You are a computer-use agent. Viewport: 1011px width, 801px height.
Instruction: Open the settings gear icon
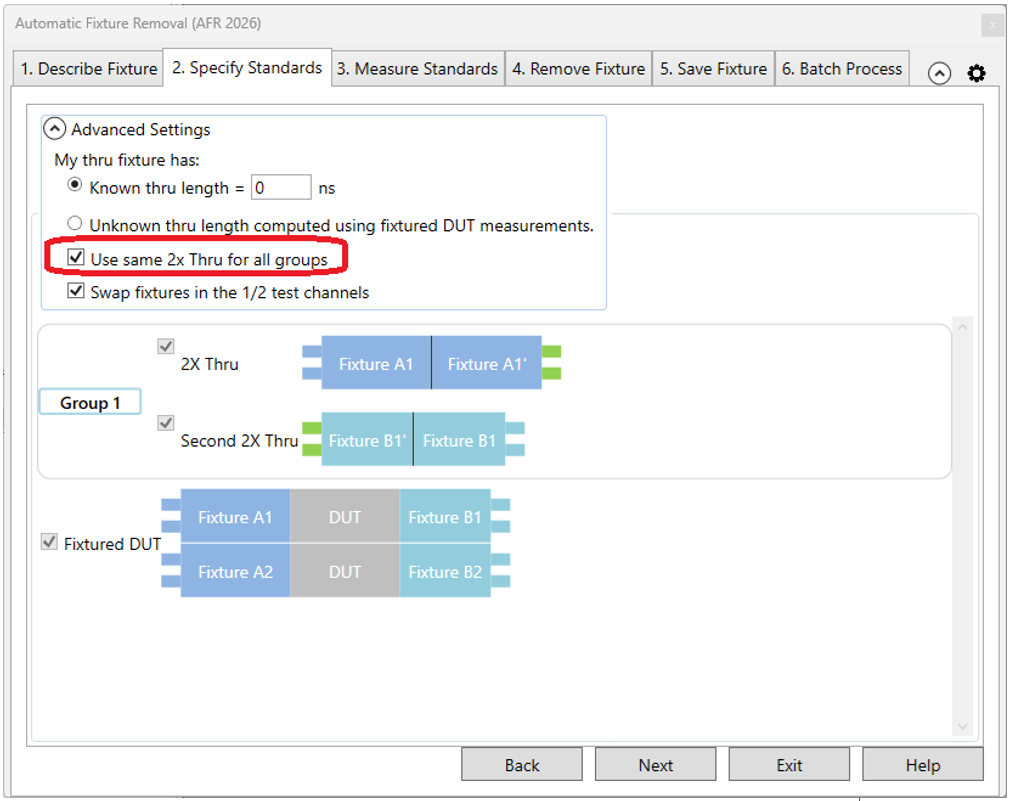pyautogui.click(x=976, y=73)
